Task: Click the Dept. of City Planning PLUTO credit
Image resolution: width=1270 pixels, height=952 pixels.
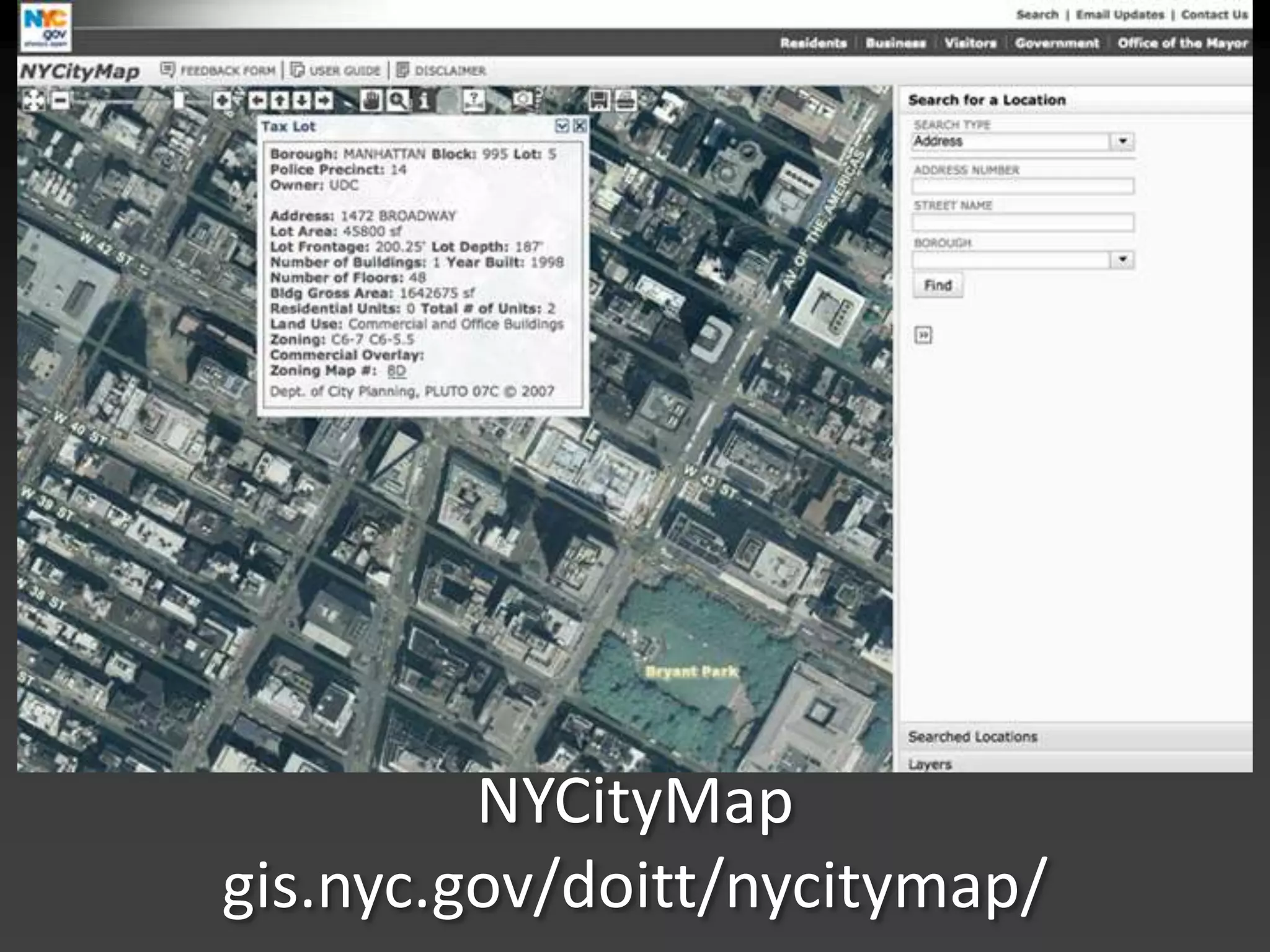Action: [x=412, y=391]
